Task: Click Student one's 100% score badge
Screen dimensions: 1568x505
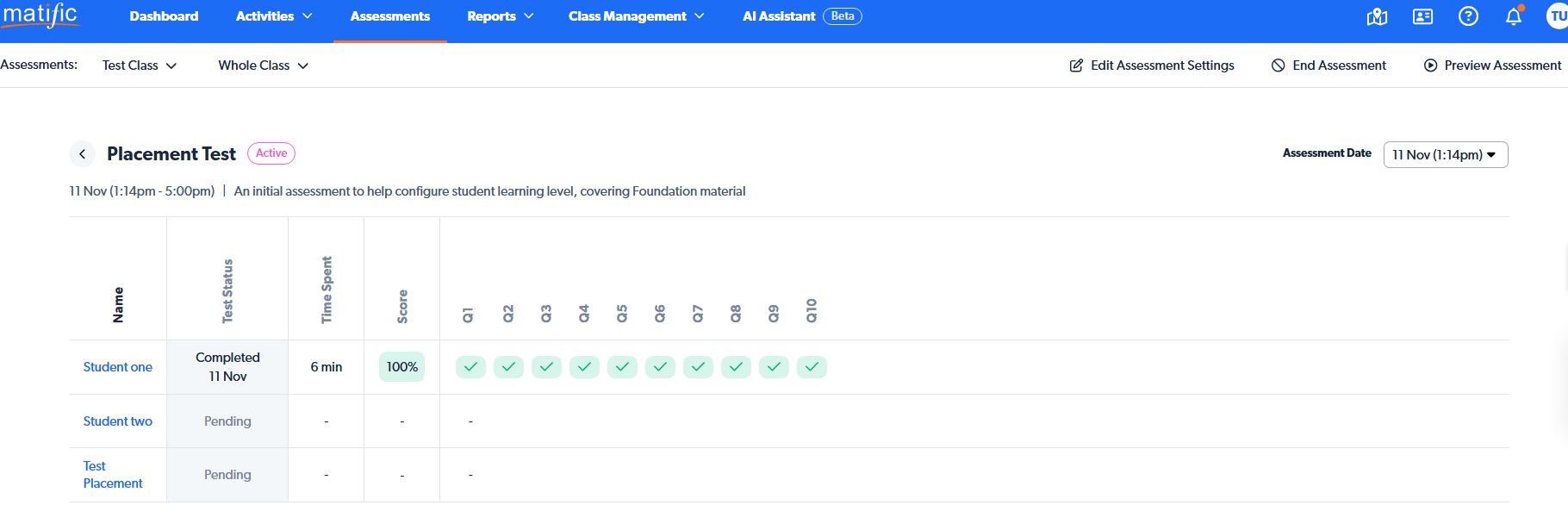Action: [x=401, y=367]
